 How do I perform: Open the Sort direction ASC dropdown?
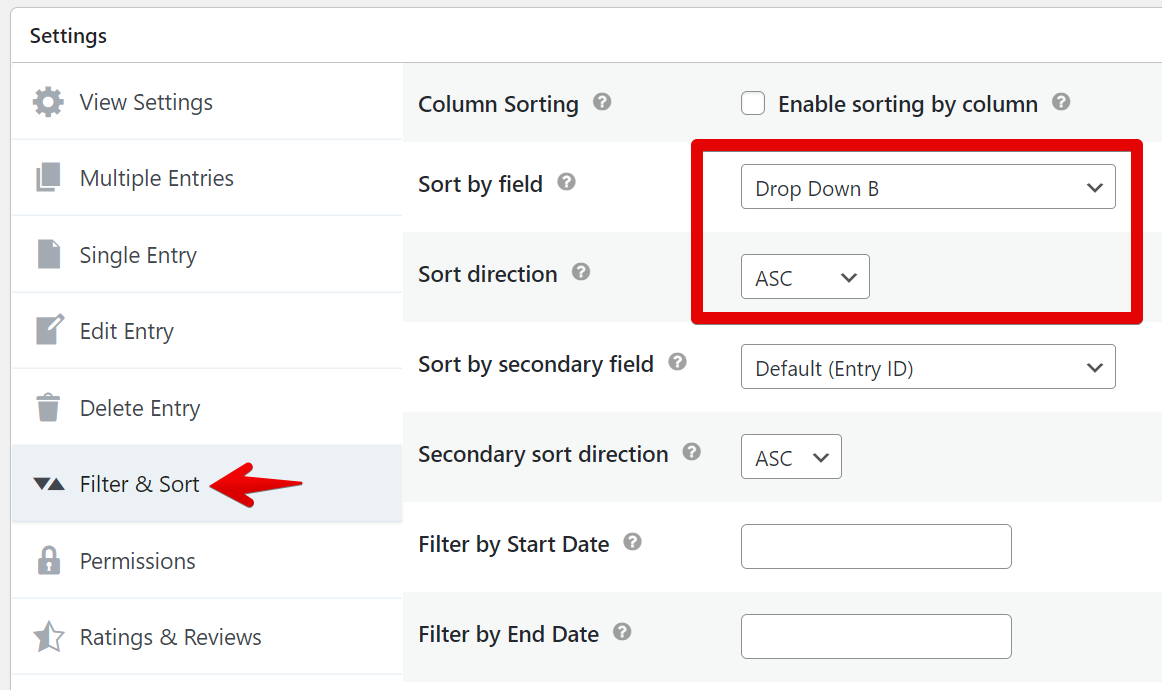805,277
